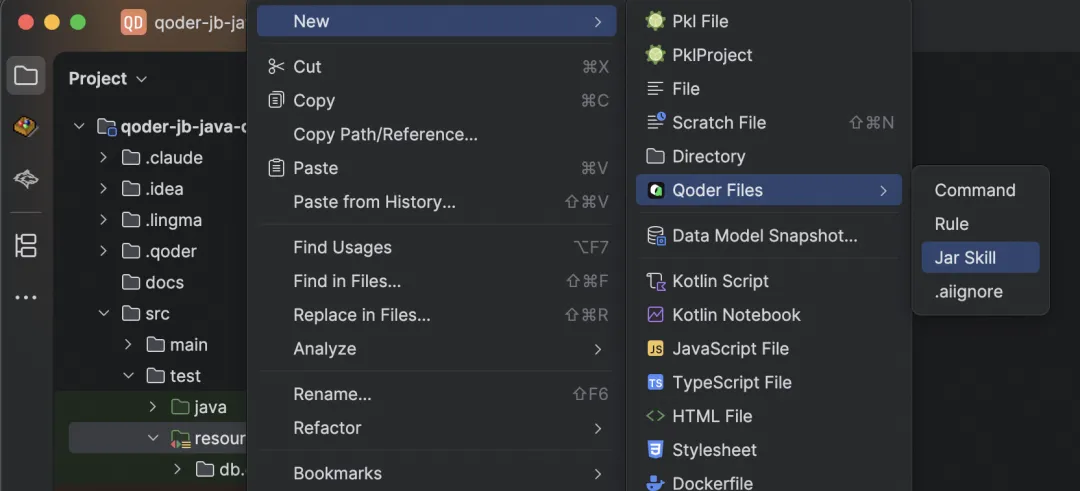Select the Pkl File icon entry
Viewport: 1080px width, 491px height.
pos(656,21)
